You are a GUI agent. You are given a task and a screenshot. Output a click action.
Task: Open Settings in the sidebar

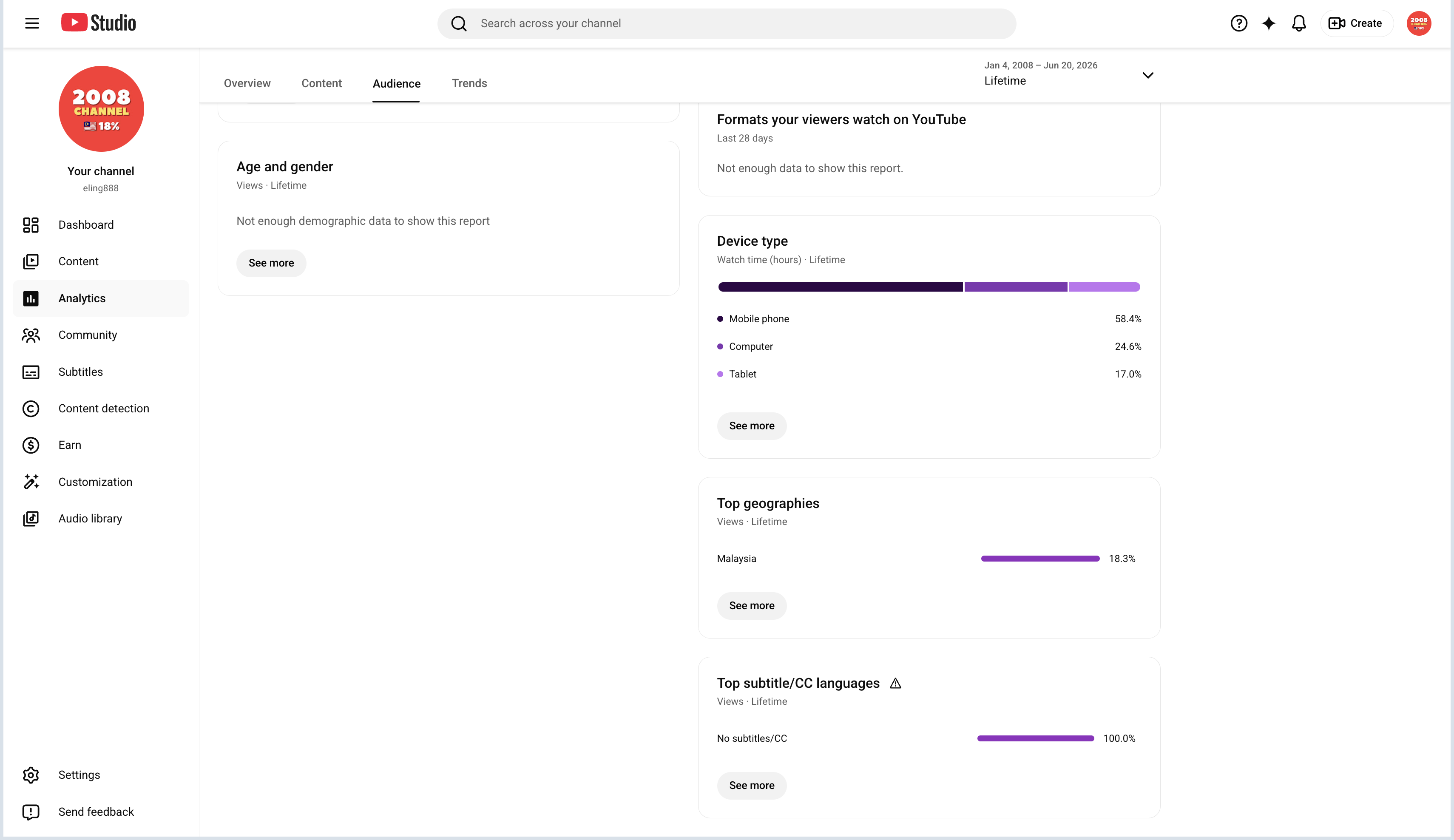pyautogui.click(x=101, y=775)
